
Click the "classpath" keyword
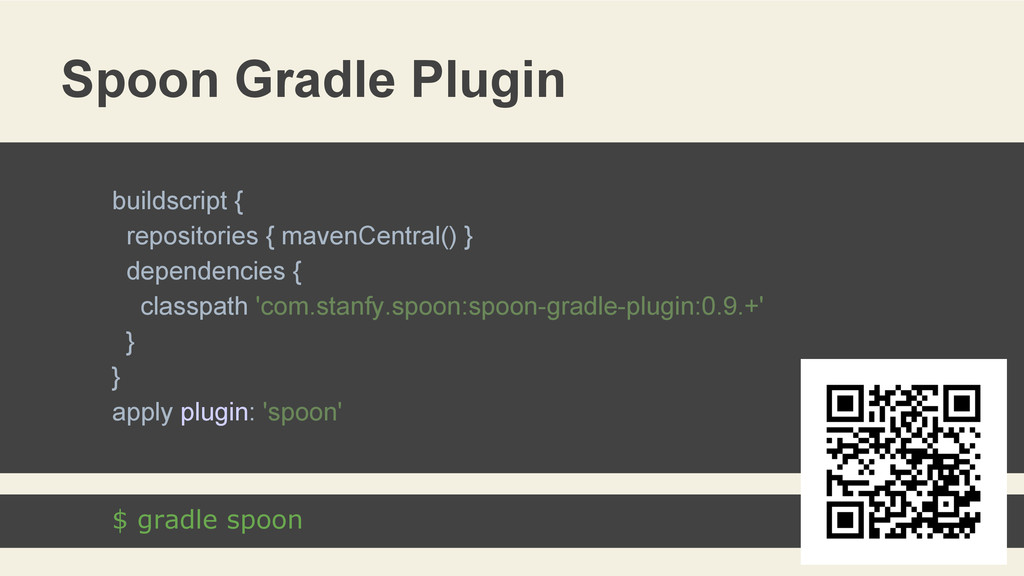[193, 306]
